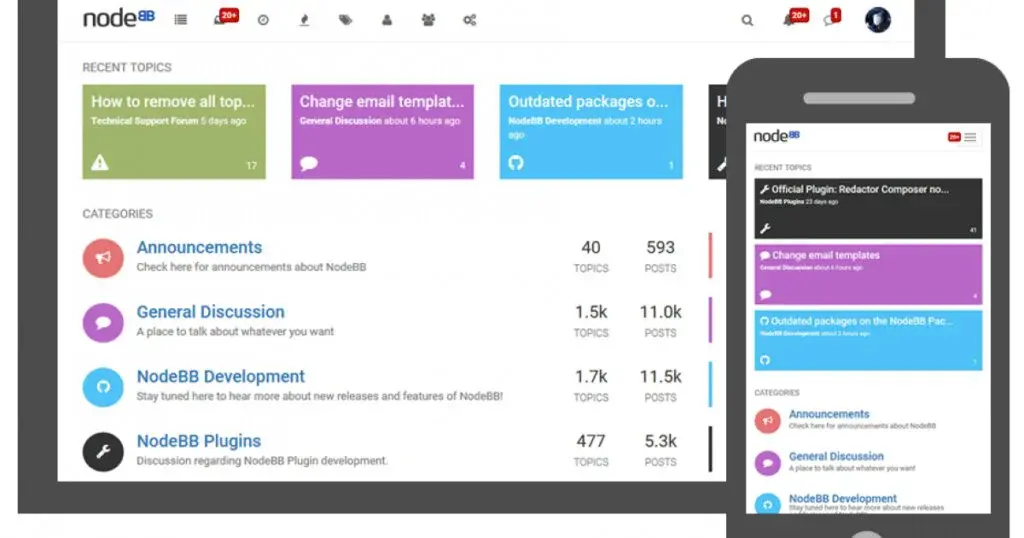Open Announcements category link on desktop
The image size is (1024, 538).
pos(199,247)
